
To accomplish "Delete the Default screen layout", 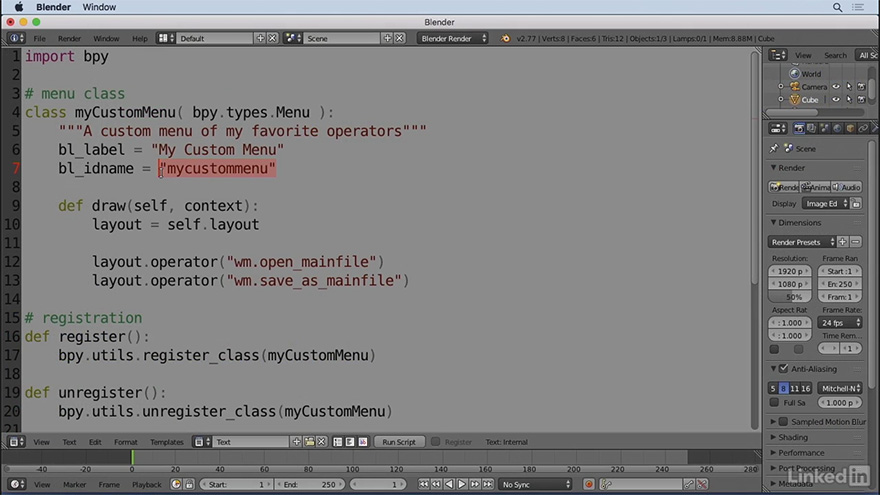I will pyautogui.click(x=272, y=38).
